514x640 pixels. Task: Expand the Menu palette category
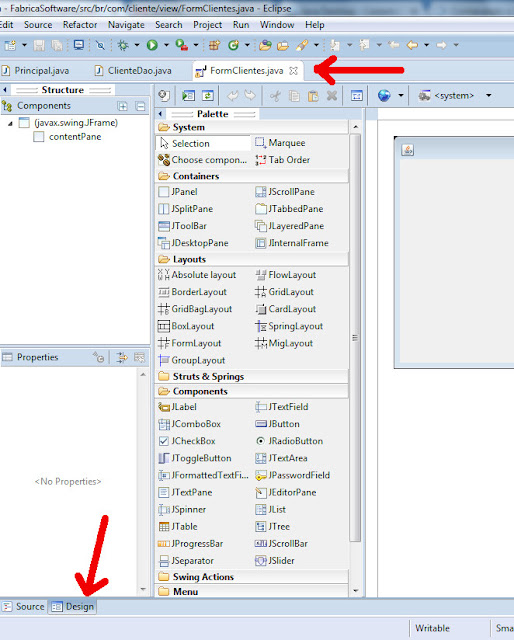(x=252, y=591)
